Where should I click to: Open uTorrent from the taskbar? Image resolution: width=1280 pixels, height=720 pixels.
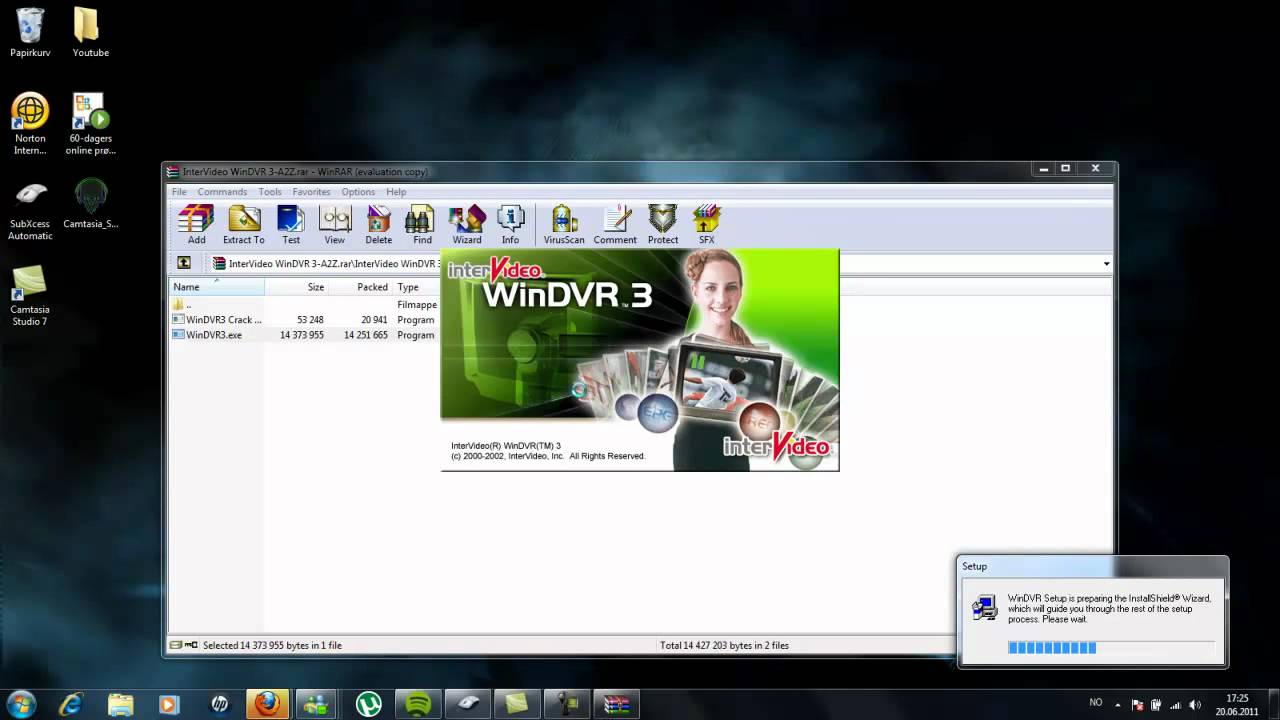(368, 705)
